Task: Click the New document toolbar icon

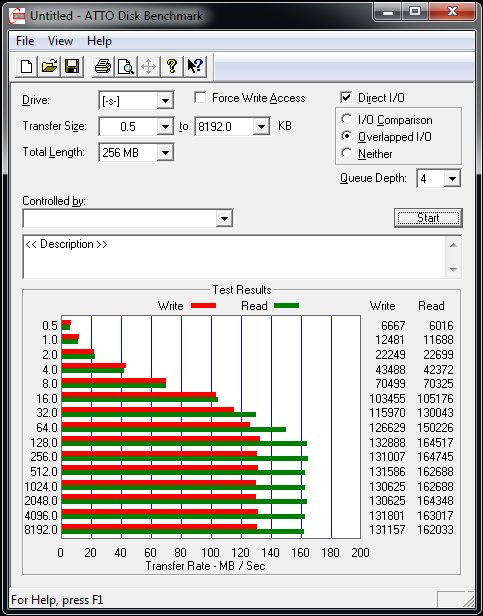Action: (x=27, y=66)
